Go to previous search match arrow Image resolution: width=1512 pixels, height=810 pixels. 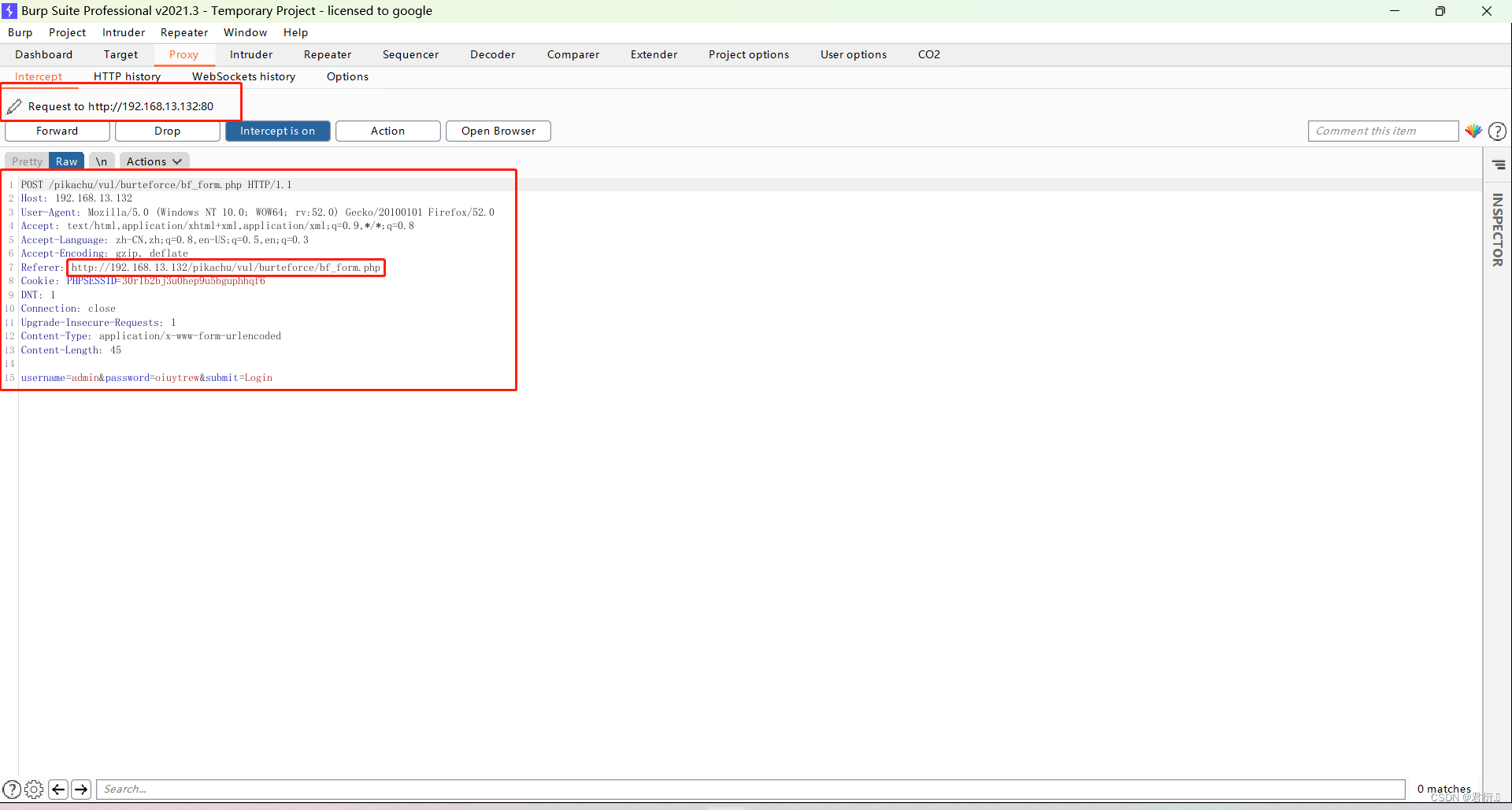tap(58, 789)
